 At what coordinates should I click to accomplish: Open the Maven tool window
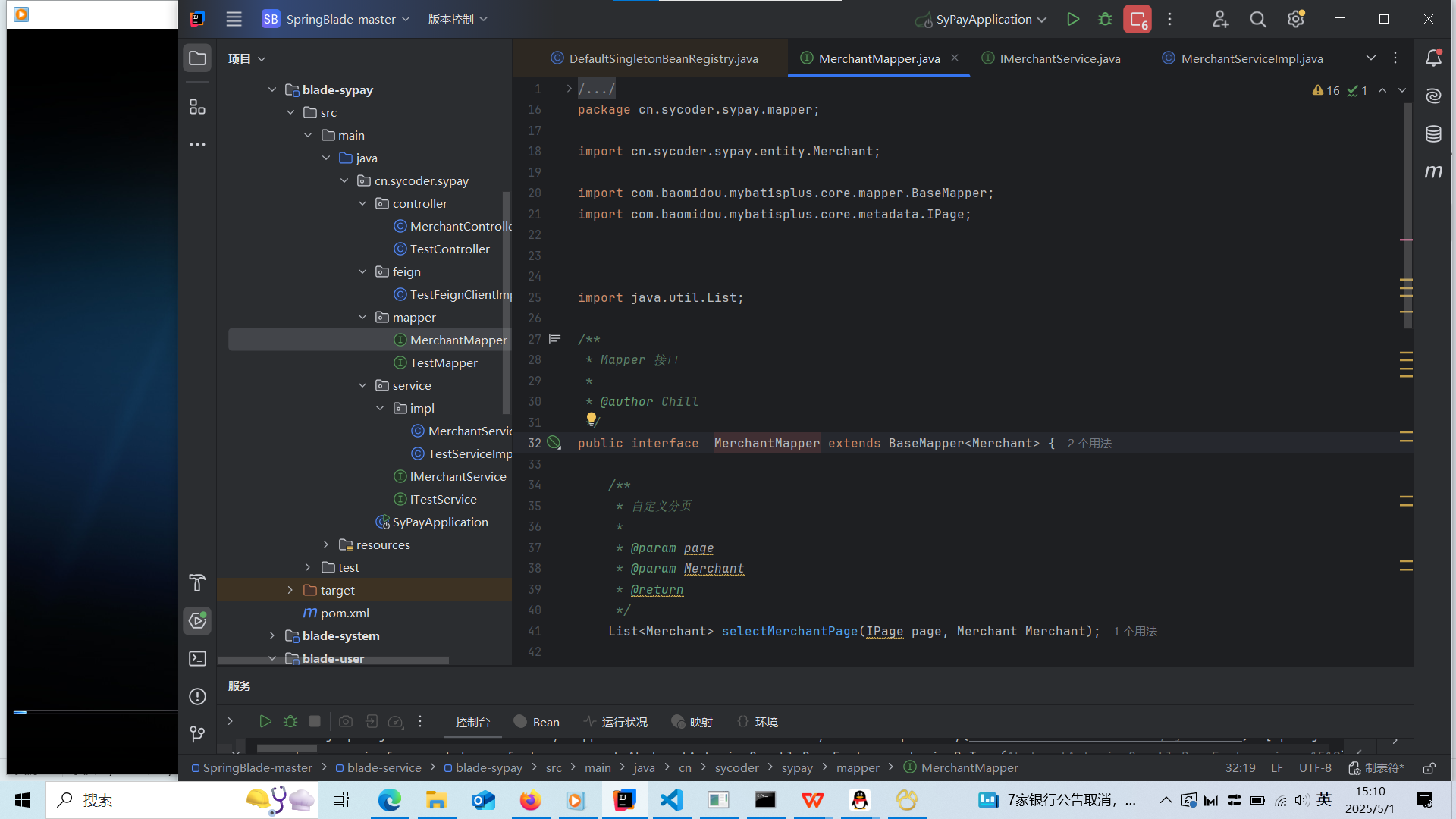pyautogui.click(x=1433, y=171)
